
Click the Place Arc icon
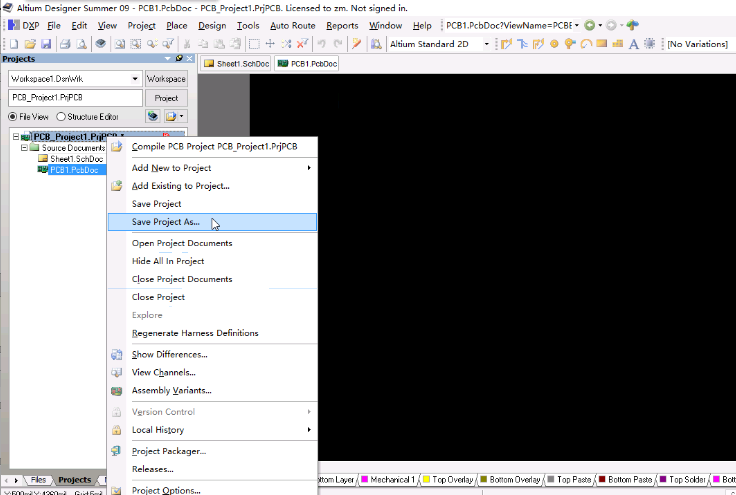[586, 44]
